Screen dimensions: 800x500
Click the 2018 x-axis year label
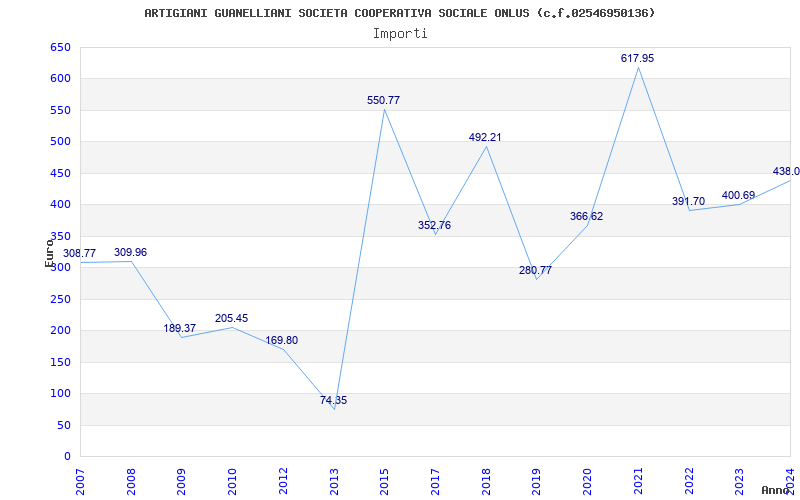(x=486, y=482)
